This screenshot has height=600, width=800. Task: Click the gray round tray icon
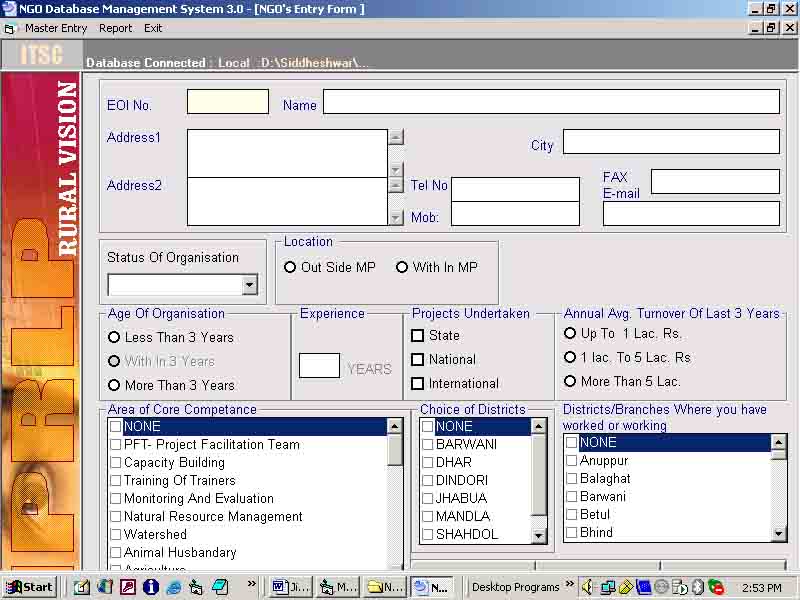click(661, 587)
